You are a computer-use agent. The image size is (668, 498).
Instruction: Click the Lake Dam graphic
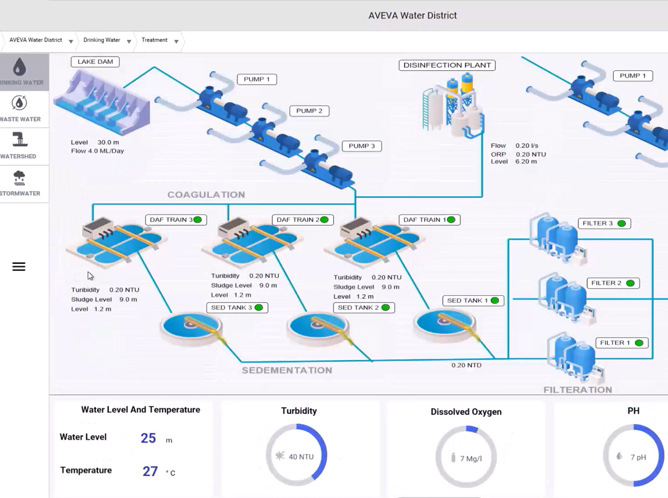(x=101, y=101)
